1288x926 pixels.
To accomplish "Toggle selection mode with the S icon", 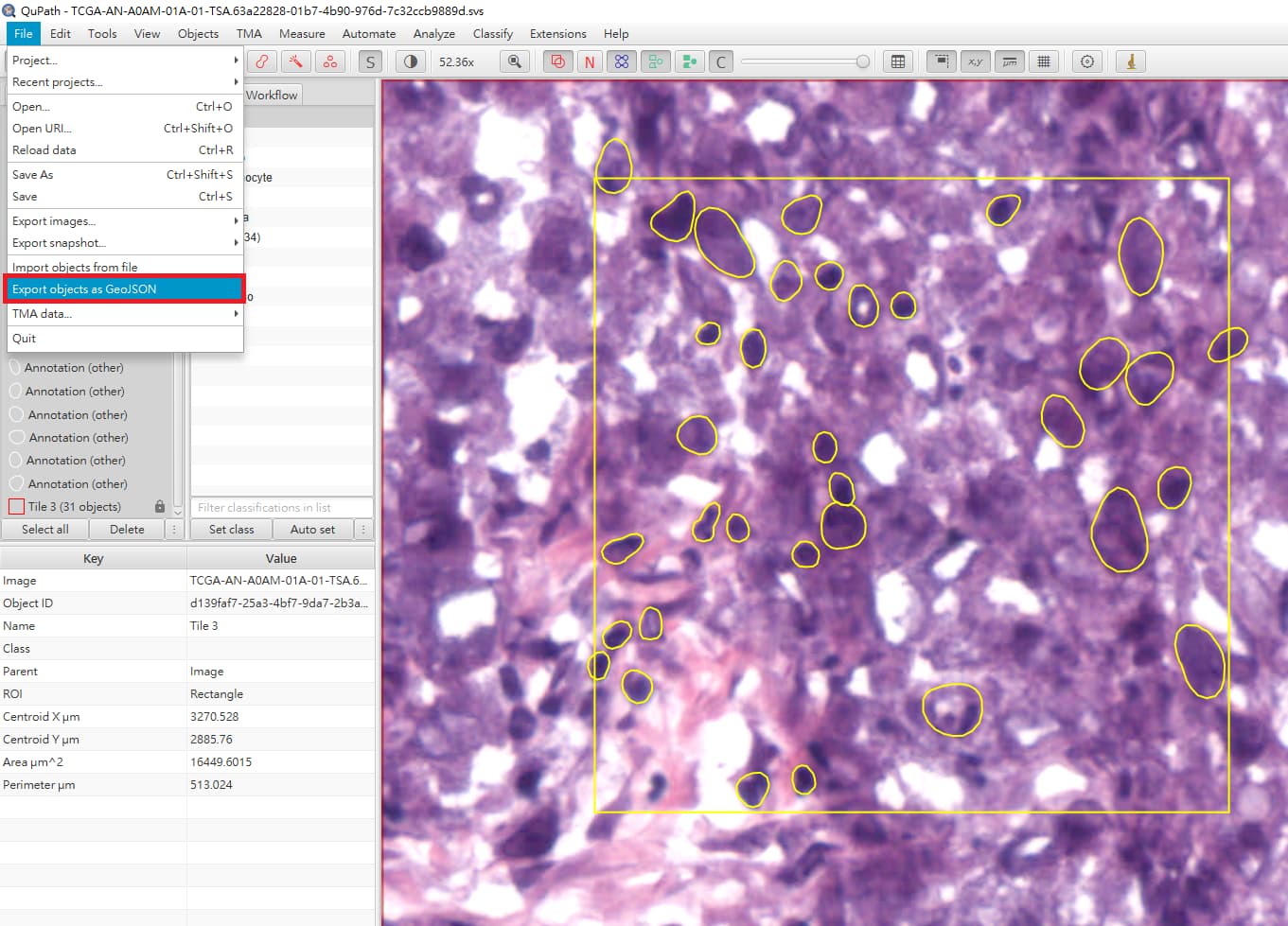I will click(x=370, y=61).
